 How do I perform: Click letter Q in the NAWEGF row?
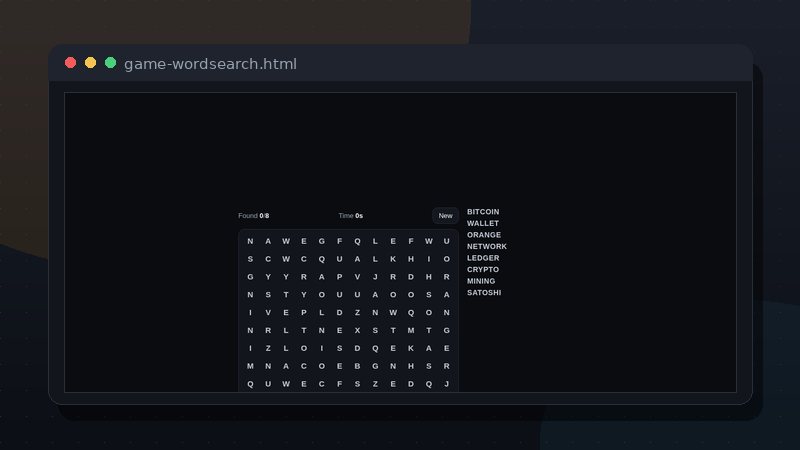(357, 241)
